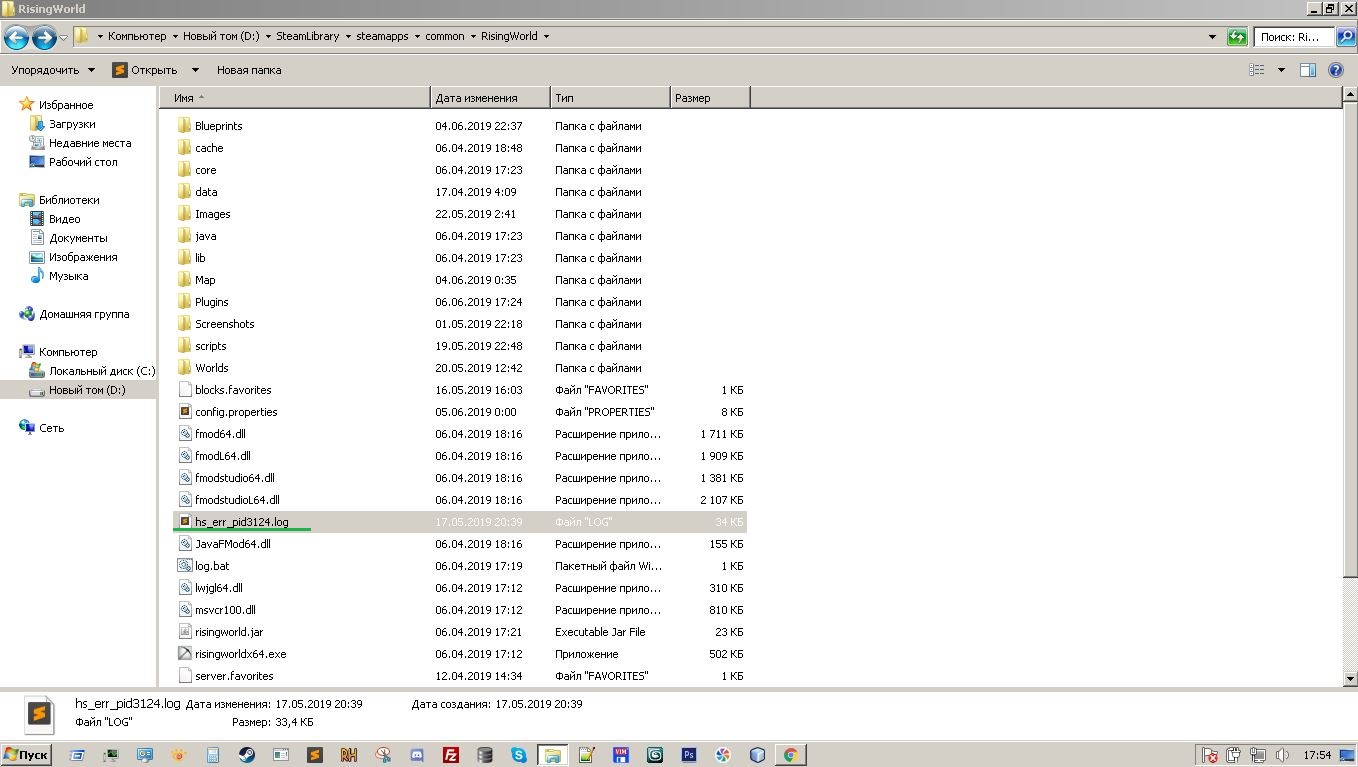This screenshot has width=1358, height=767.
Task: Click the large Sublime icon in details pane
Action: 39,713
